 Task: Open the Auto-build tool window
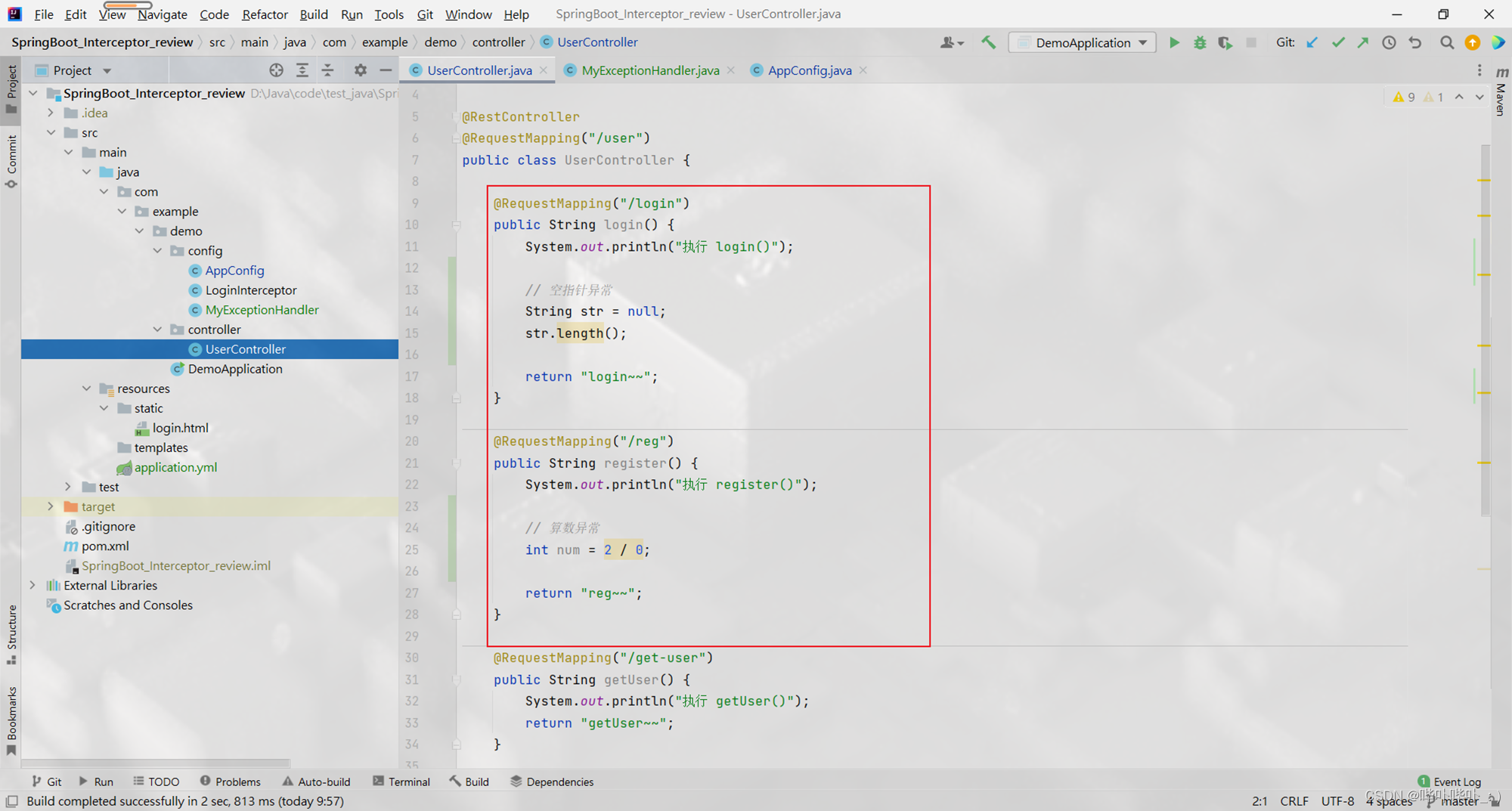[x=316, y=782]
